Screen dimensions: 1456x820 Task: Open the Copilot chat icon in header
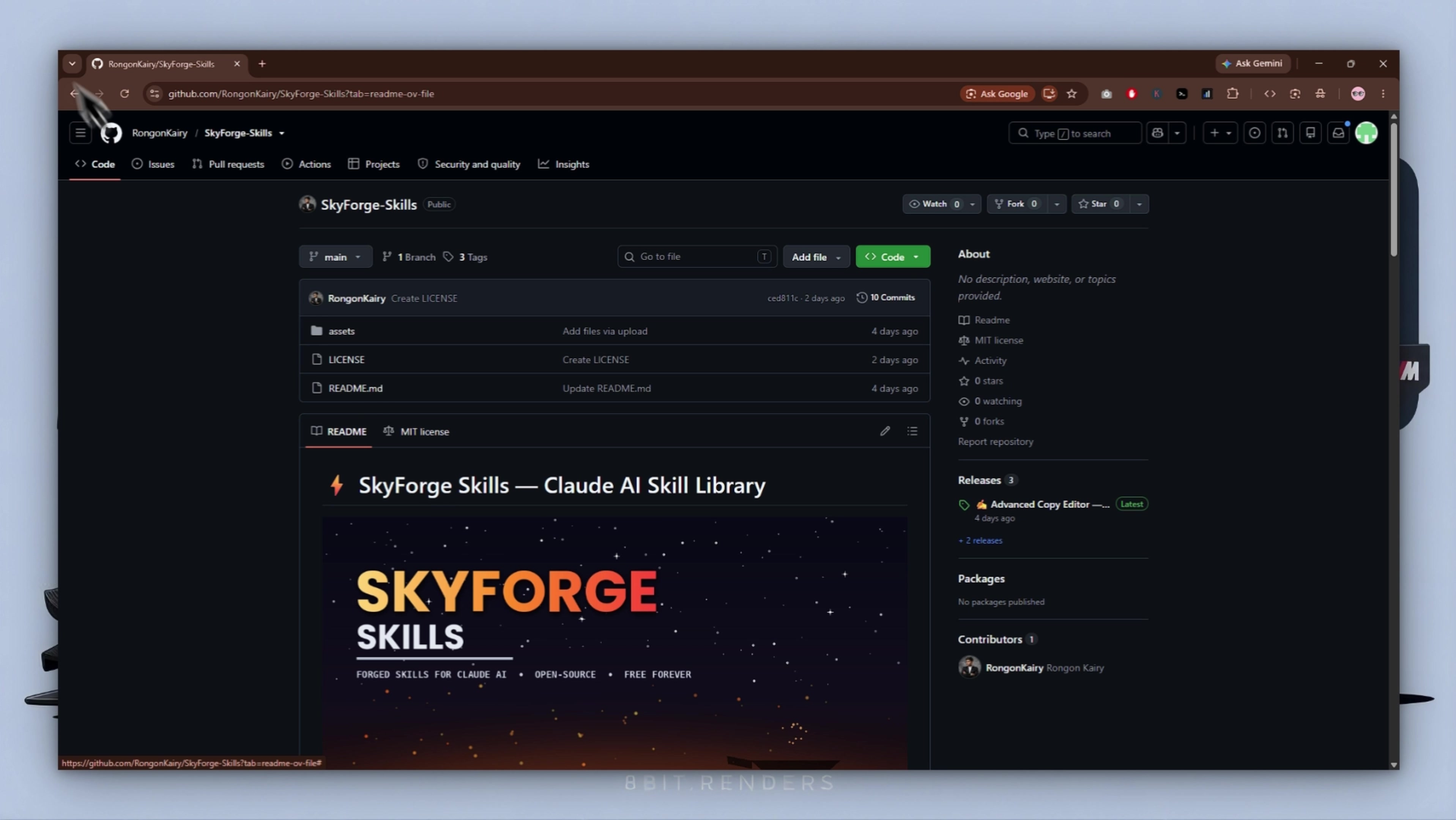pyautogui.click(x=1158, y=133)
